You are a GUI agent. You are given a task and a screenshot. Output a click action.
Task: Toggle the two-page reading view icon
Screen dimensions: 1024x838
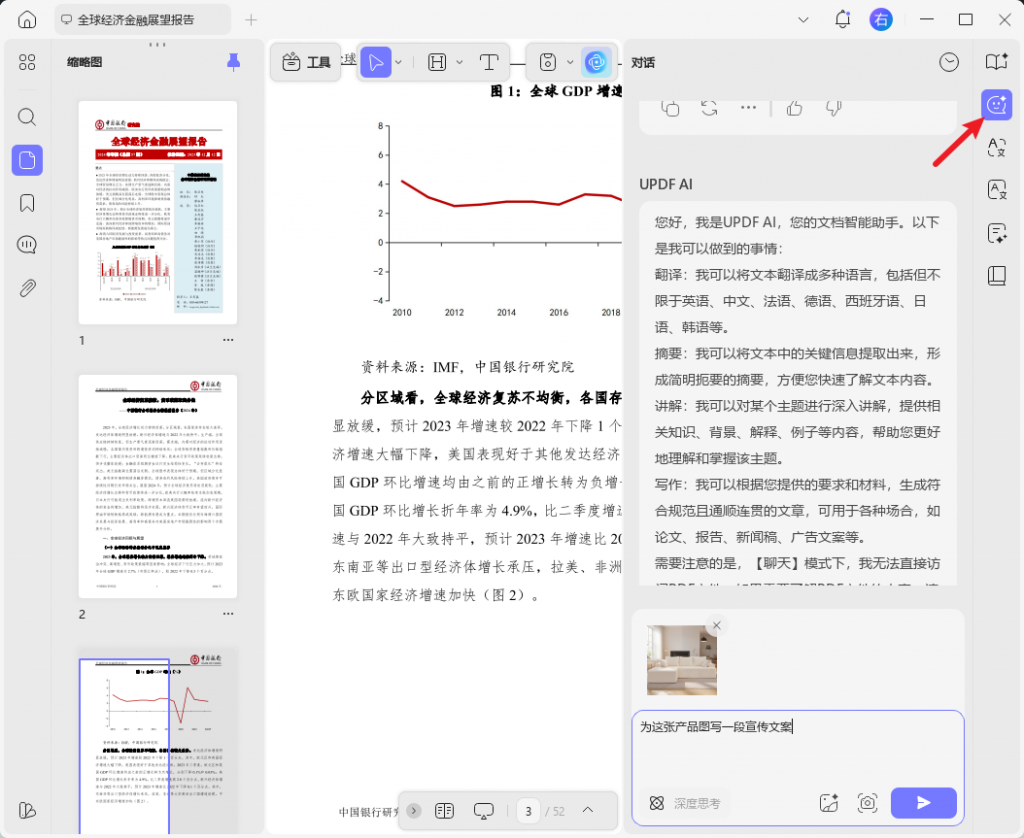[x=445, y=810]
